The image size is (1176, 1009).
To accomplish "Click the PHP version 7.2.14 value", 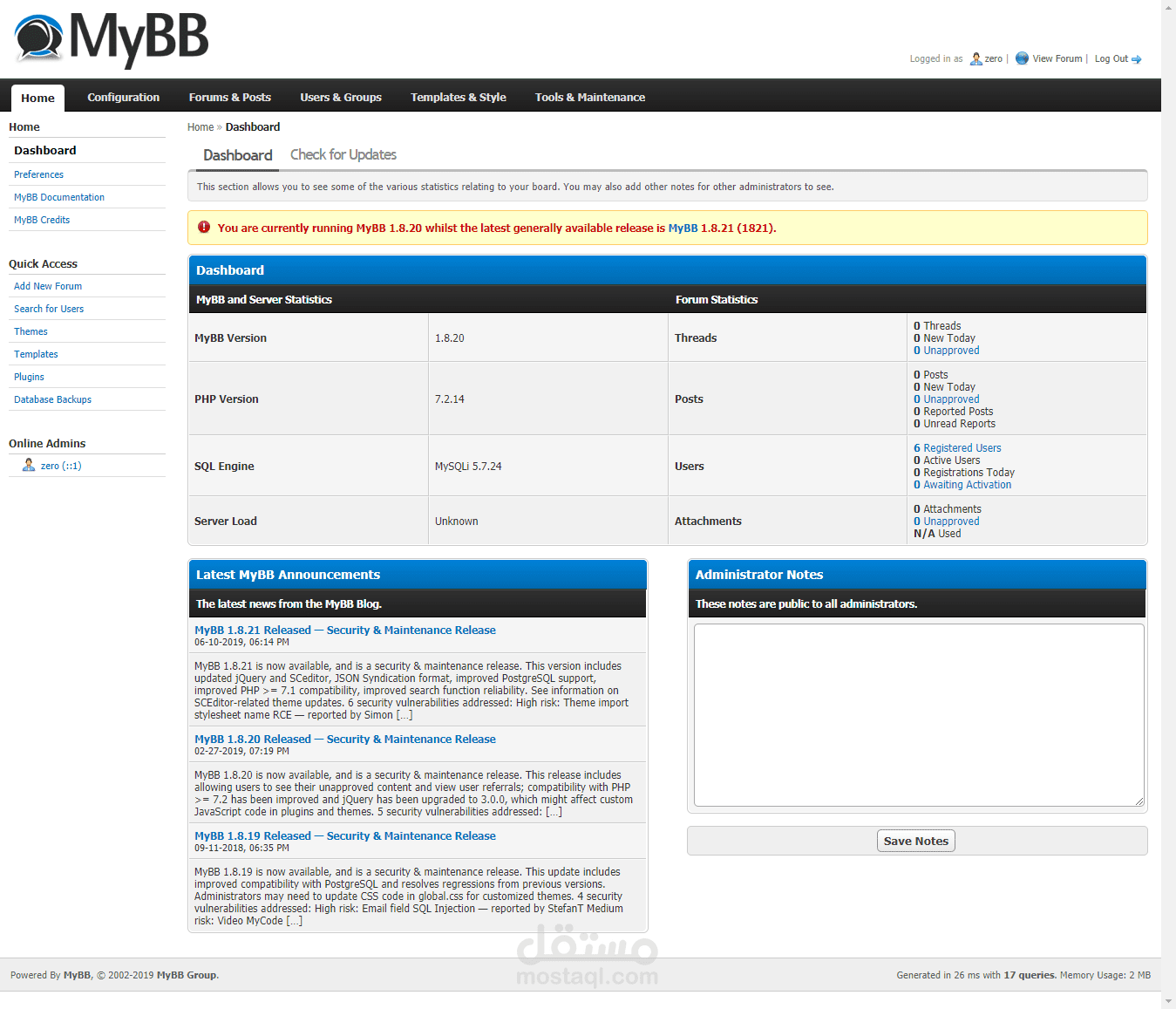I will pos(450,399).
